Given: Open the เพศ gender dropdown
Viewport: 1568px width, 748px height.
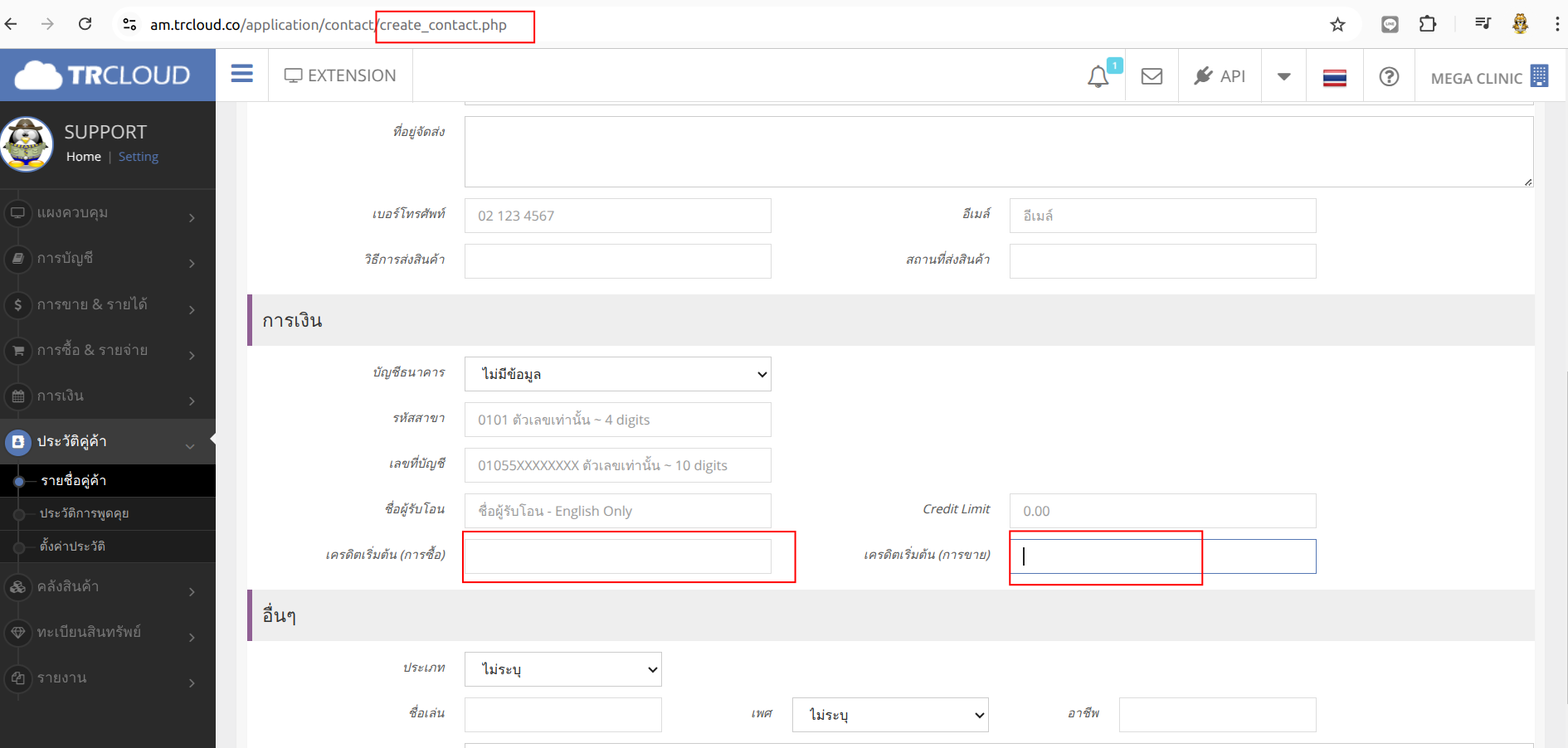Looking at the screenshot, I should [890, 715].
